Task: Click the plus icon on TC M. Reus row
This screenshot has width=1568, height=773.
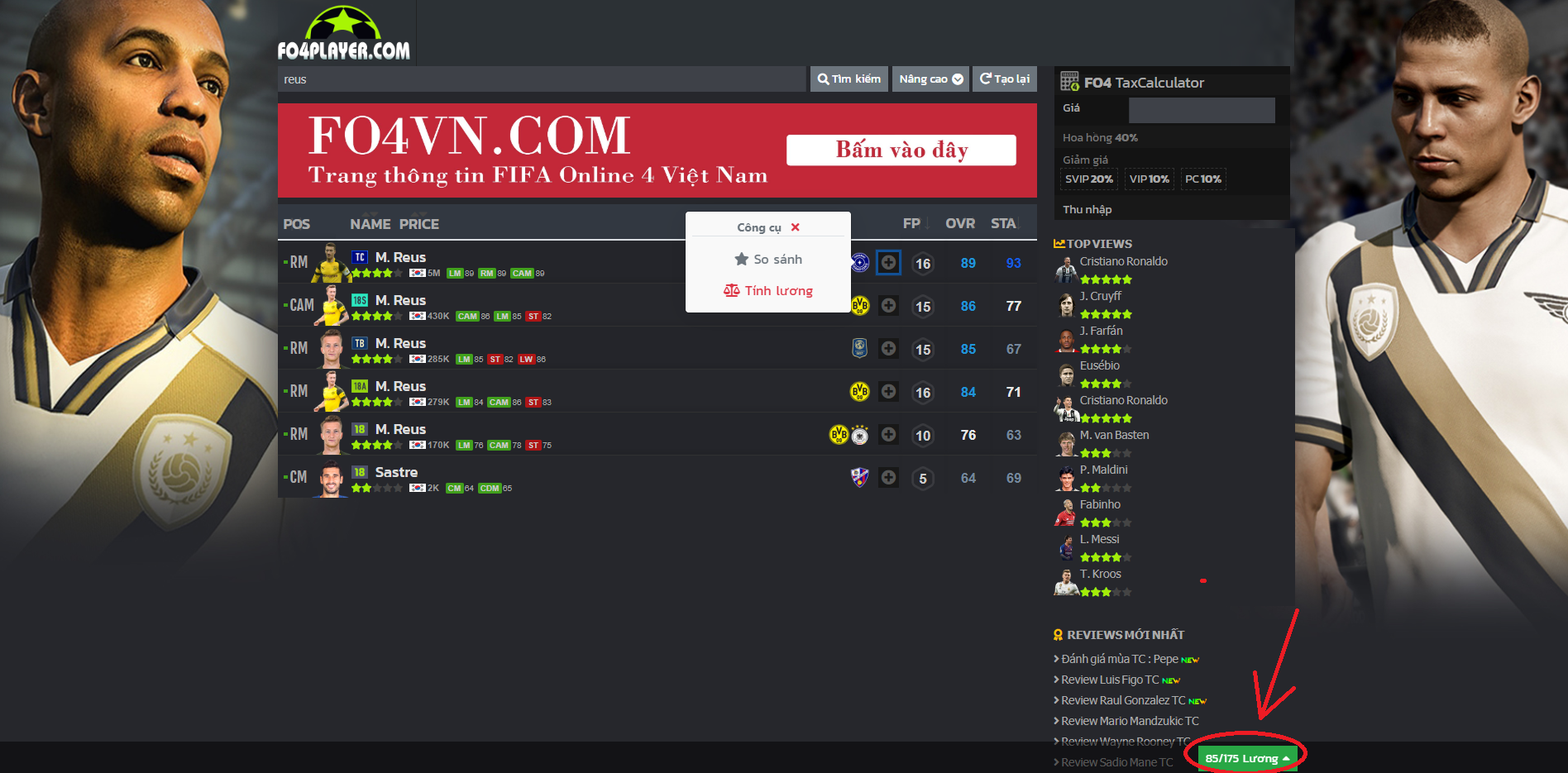Action: point(888,263)
